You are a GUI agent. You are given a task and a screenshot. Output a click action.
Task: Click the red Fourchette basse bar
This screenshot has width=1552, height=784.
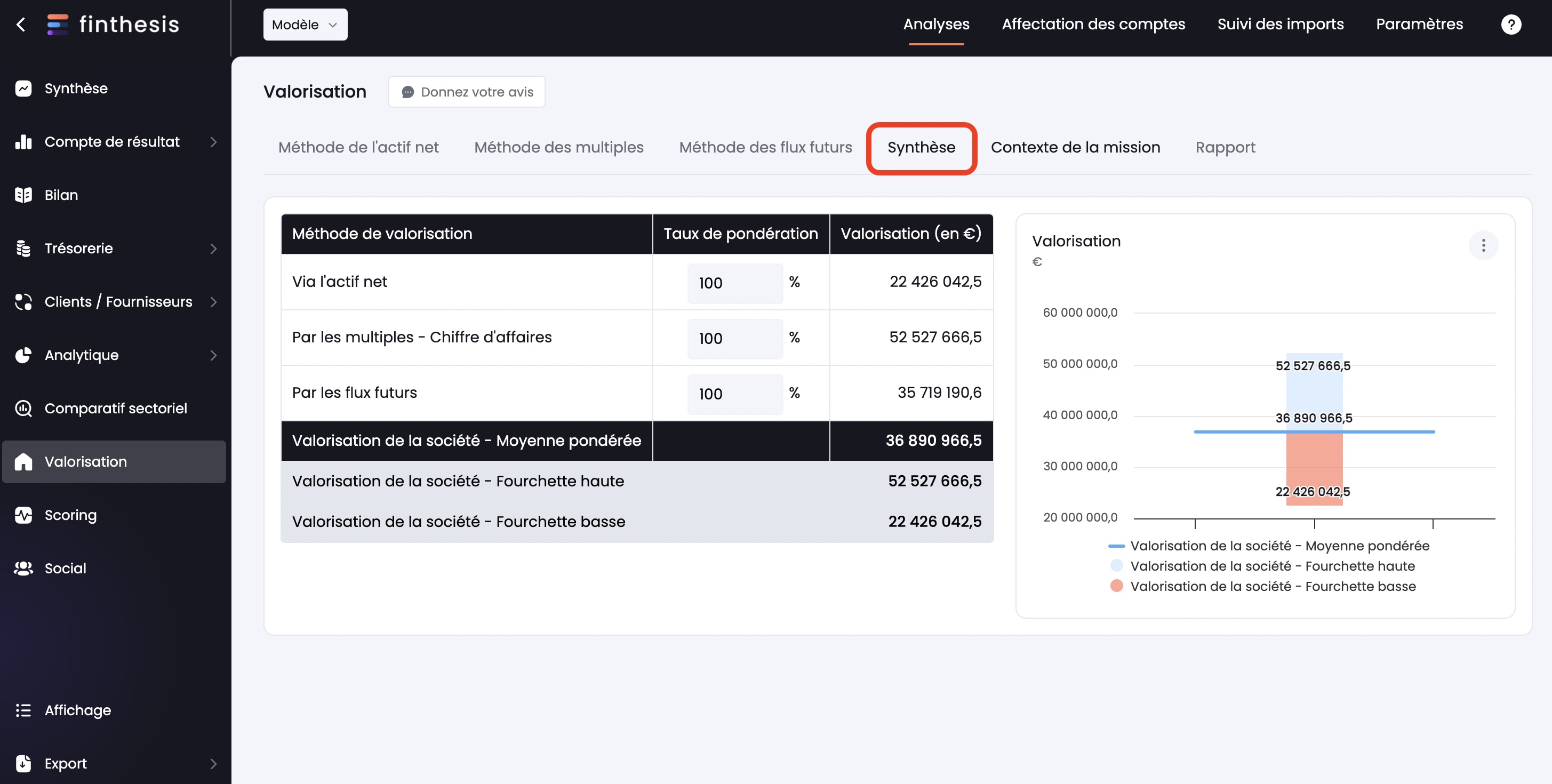tap(1314, 469)
